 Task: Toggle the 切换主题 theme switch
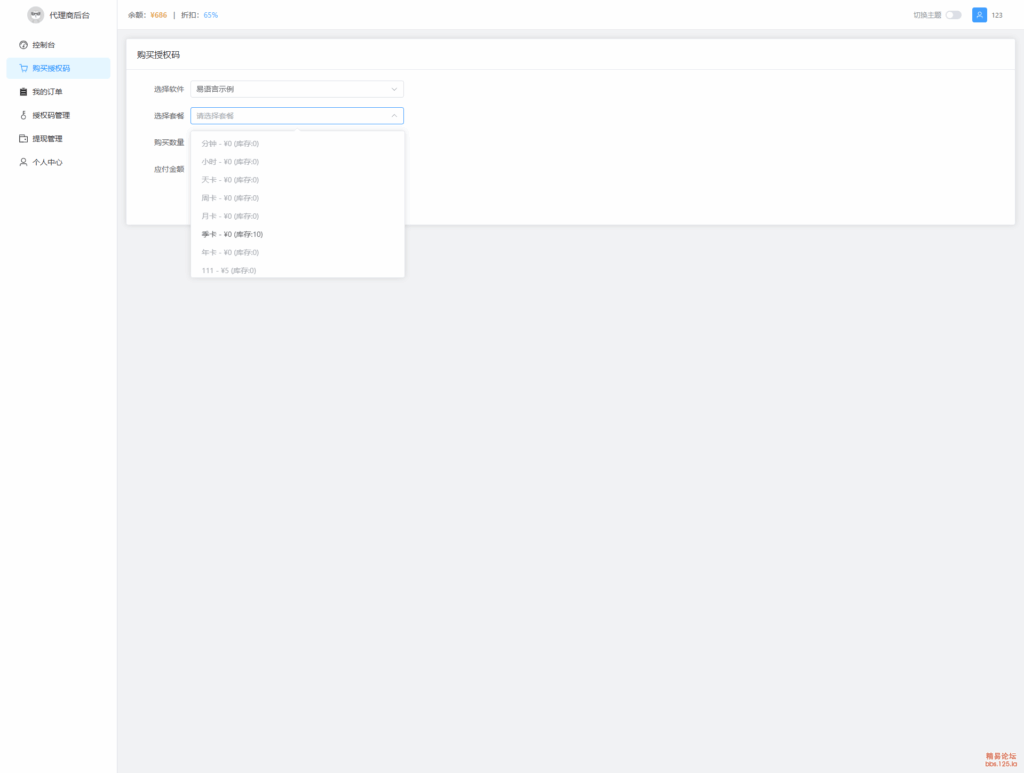(953, 15)
